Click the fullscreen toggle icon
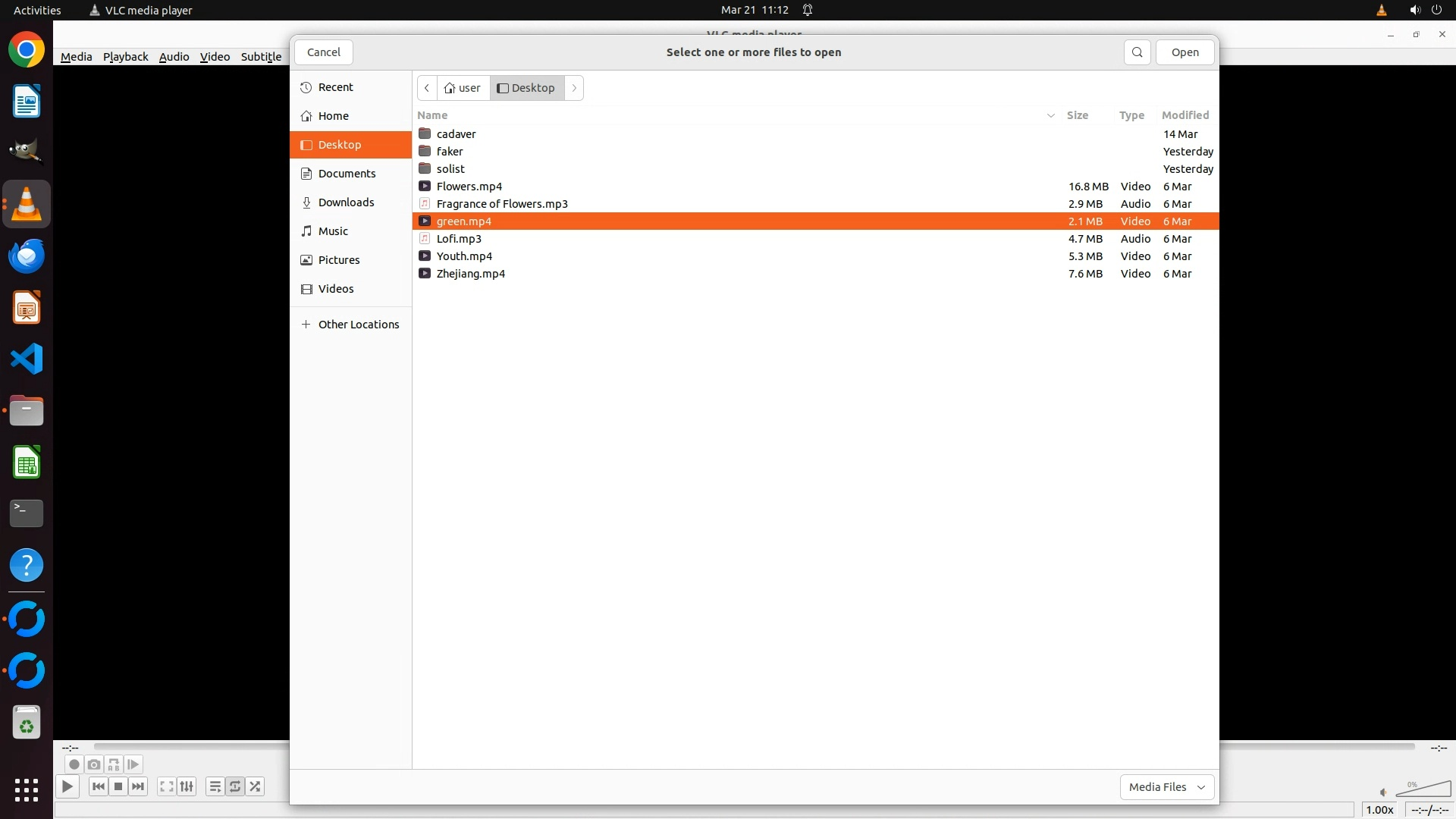1456x819 pixels. [166, 786]
